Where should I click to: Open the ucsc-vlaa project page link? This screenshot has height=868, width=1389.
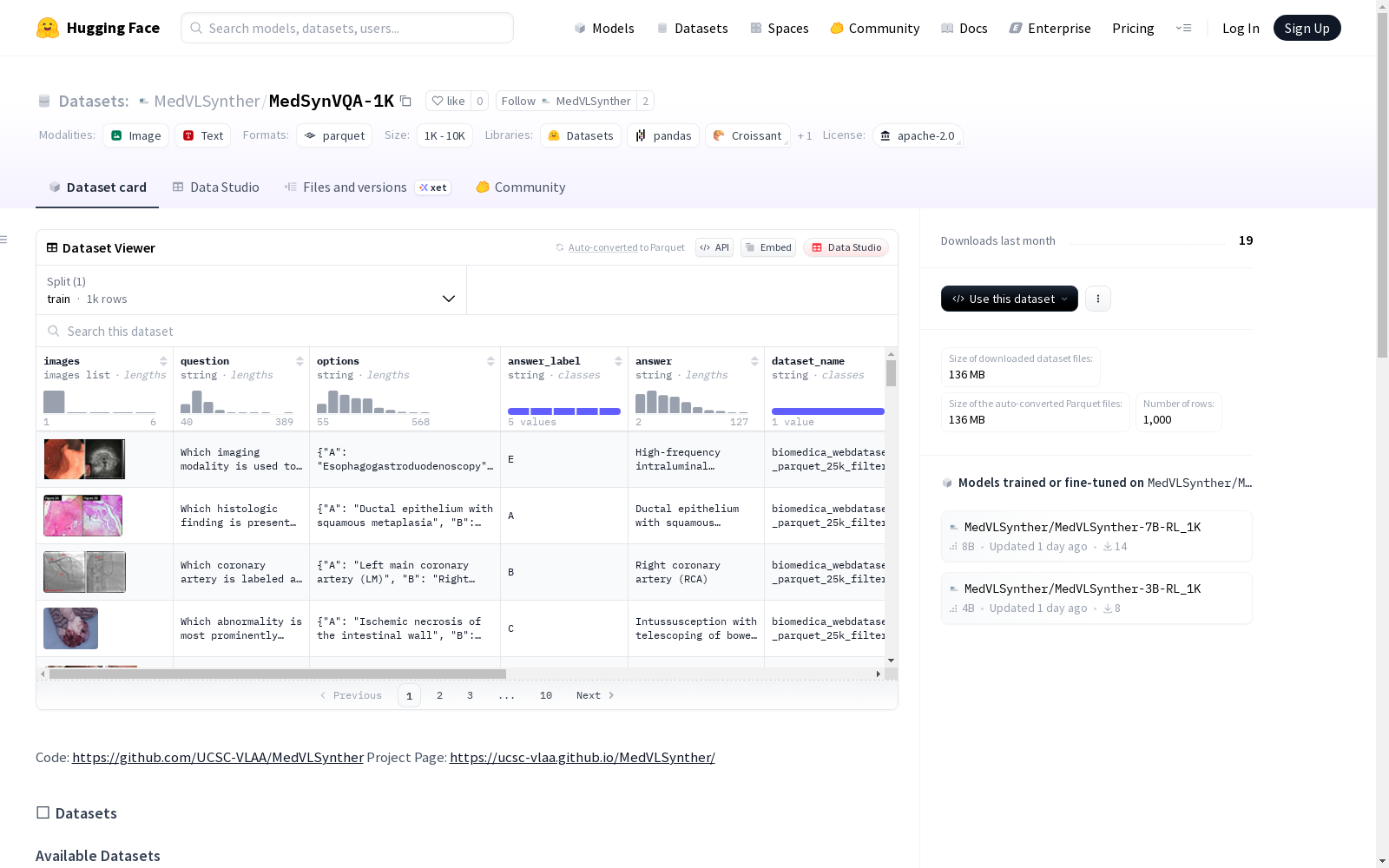coord(583,757)
